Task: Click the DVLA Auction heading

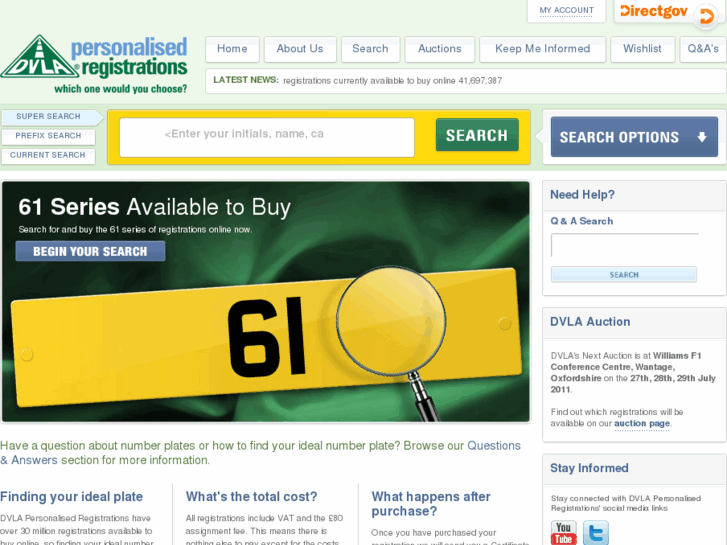Action: [590, 322]
